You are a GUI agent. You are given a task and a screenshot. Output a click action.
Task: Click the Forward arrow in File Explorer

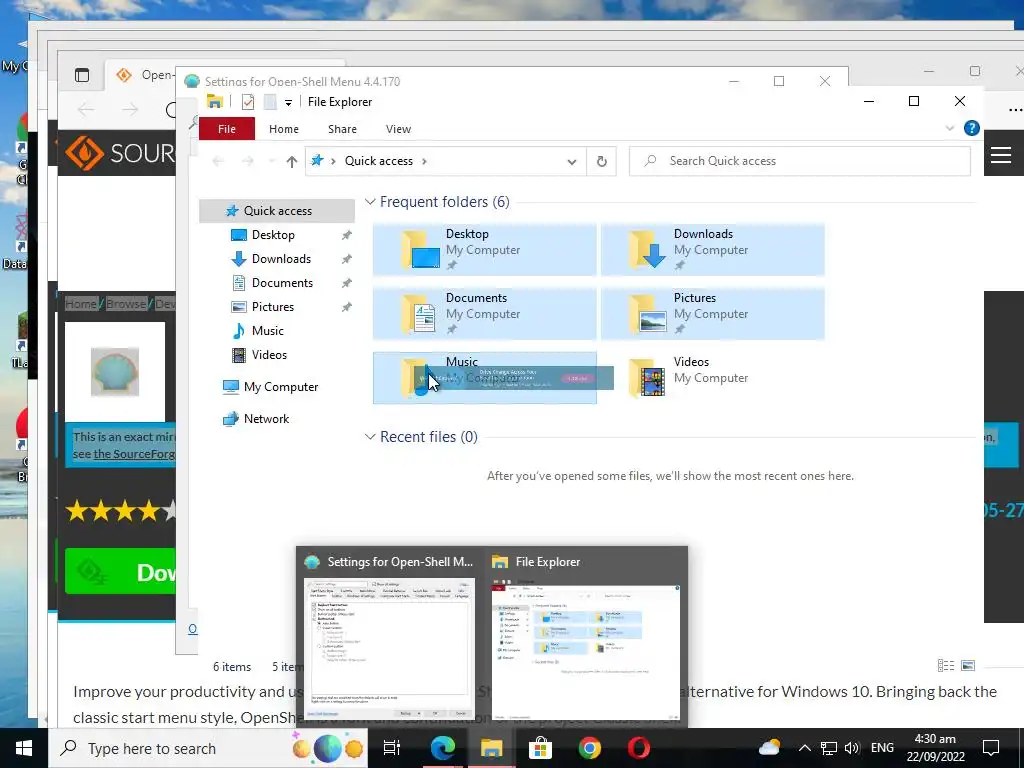tap(248, 161)
